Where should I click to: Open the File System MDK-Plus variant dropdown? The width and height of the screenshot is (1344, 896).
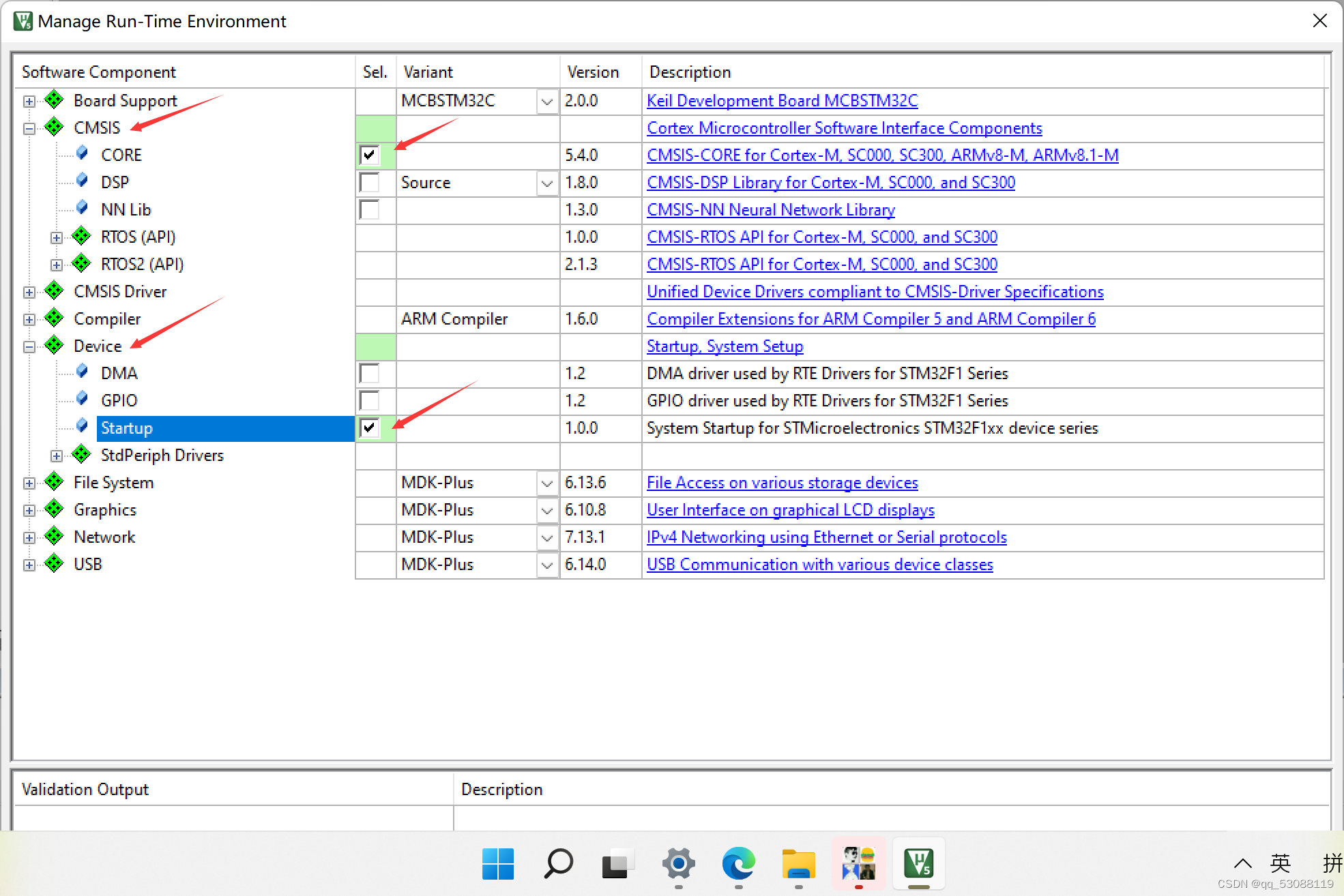point(546,483)
